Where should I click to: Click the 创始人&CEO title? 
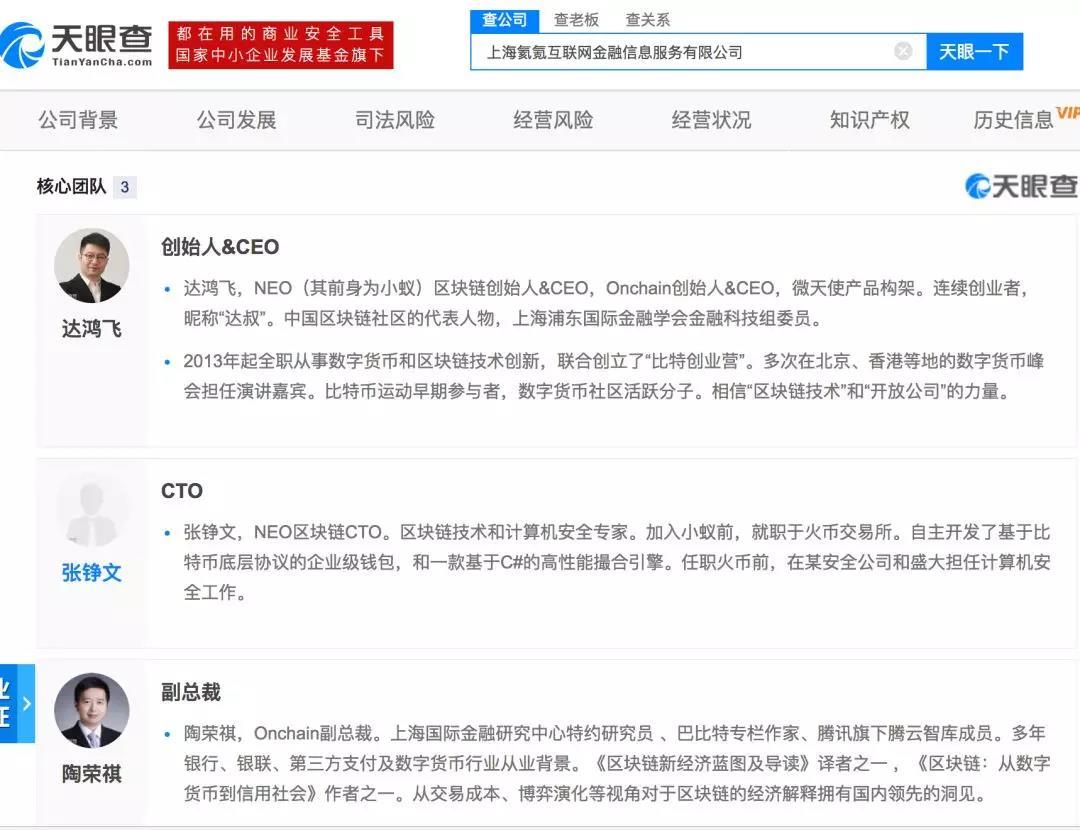(x=220, y=247)
